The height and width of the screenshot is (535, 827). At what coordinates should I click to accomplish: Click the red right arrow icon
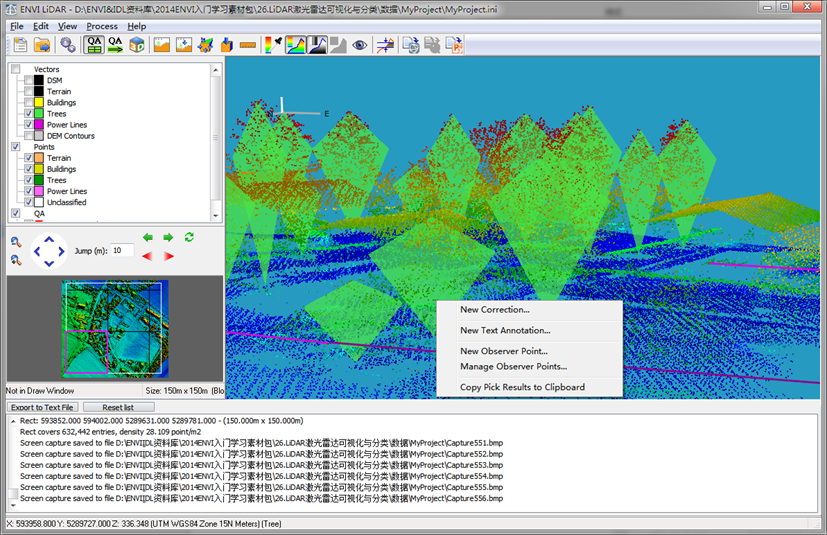(168, 256)
